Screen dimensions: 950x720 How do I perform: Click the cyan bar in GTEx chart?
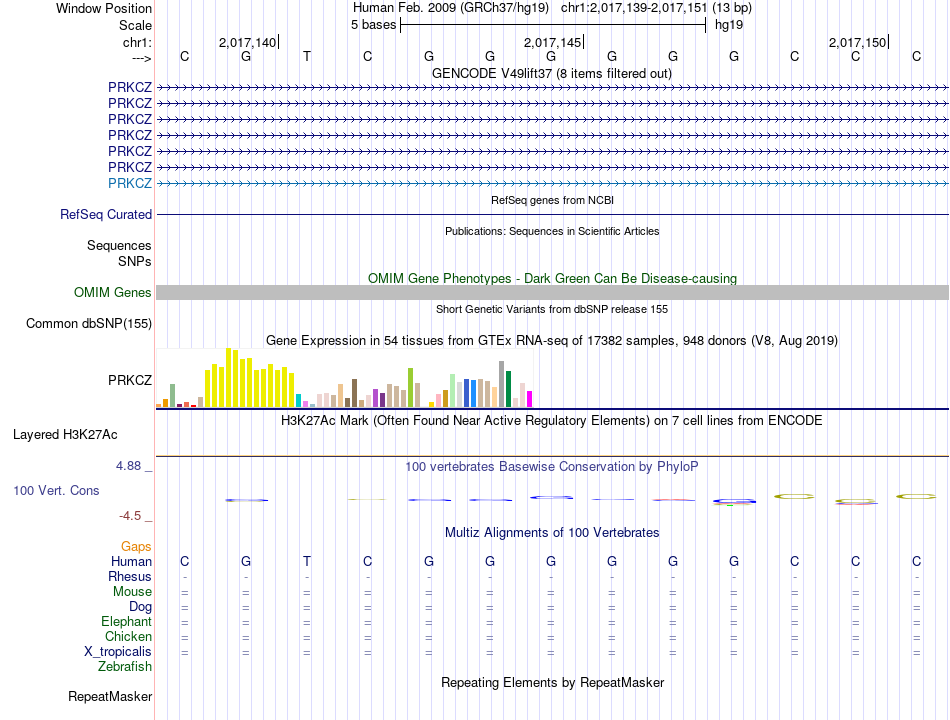coord(298,401)
